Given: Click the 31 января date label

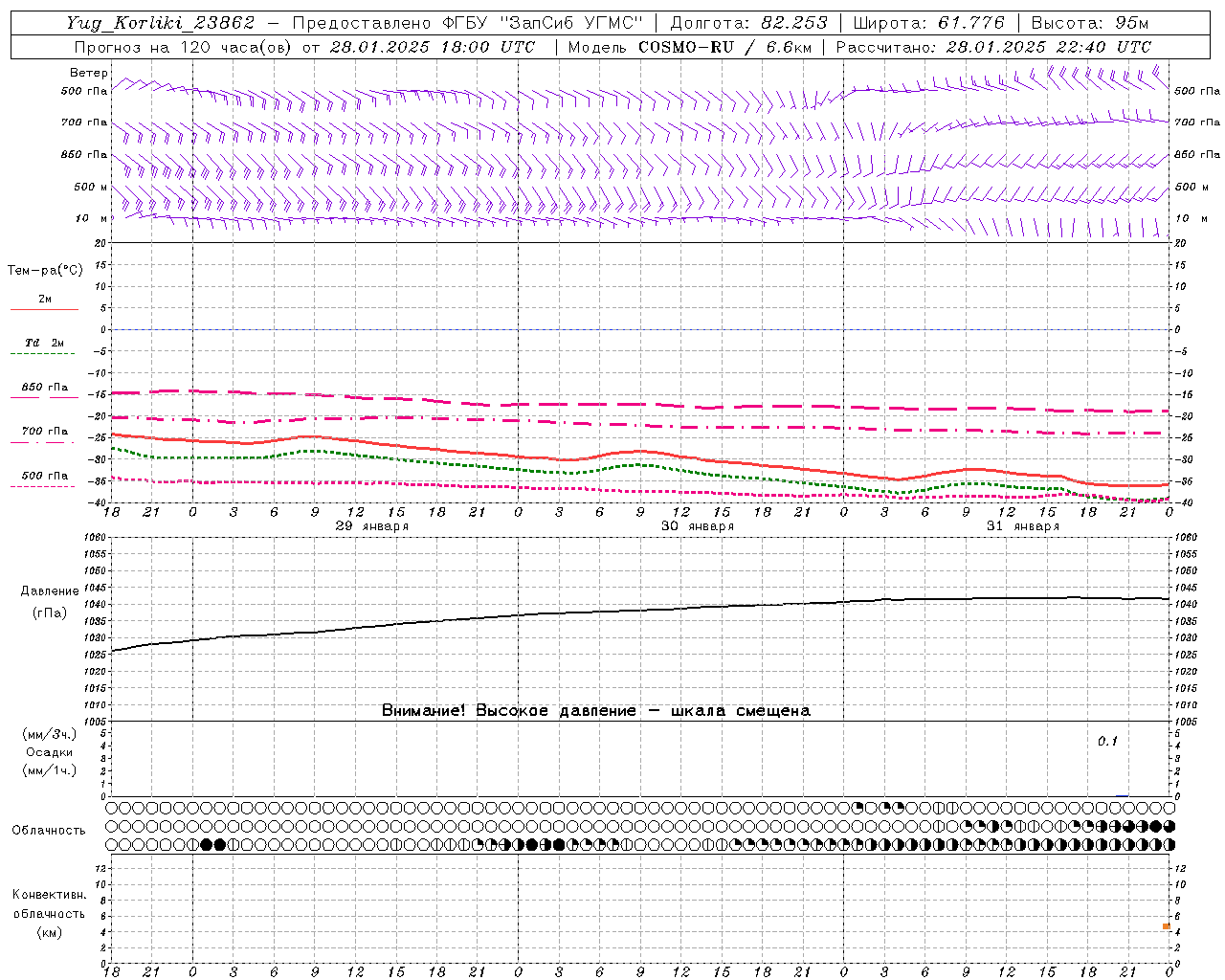Looking at the screenshot, I should click(x=1023, y=526).
